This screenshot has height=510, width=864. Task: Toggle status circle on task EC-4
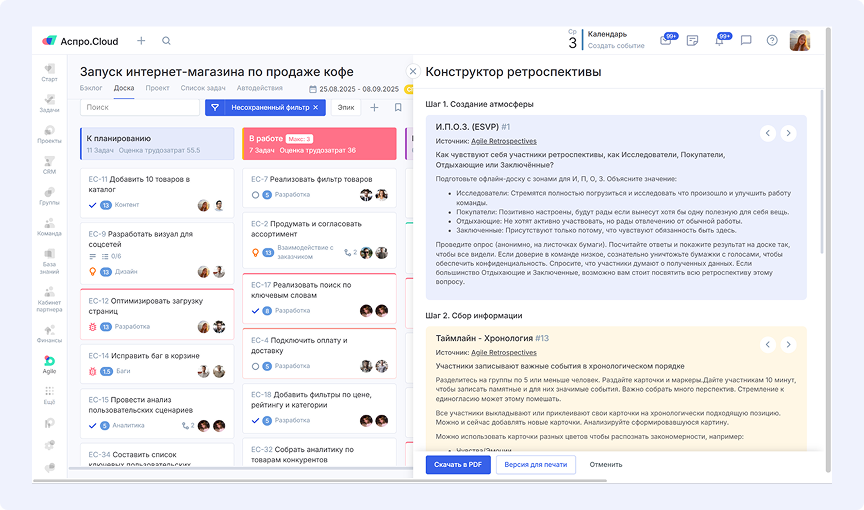[x=255, y=368]
